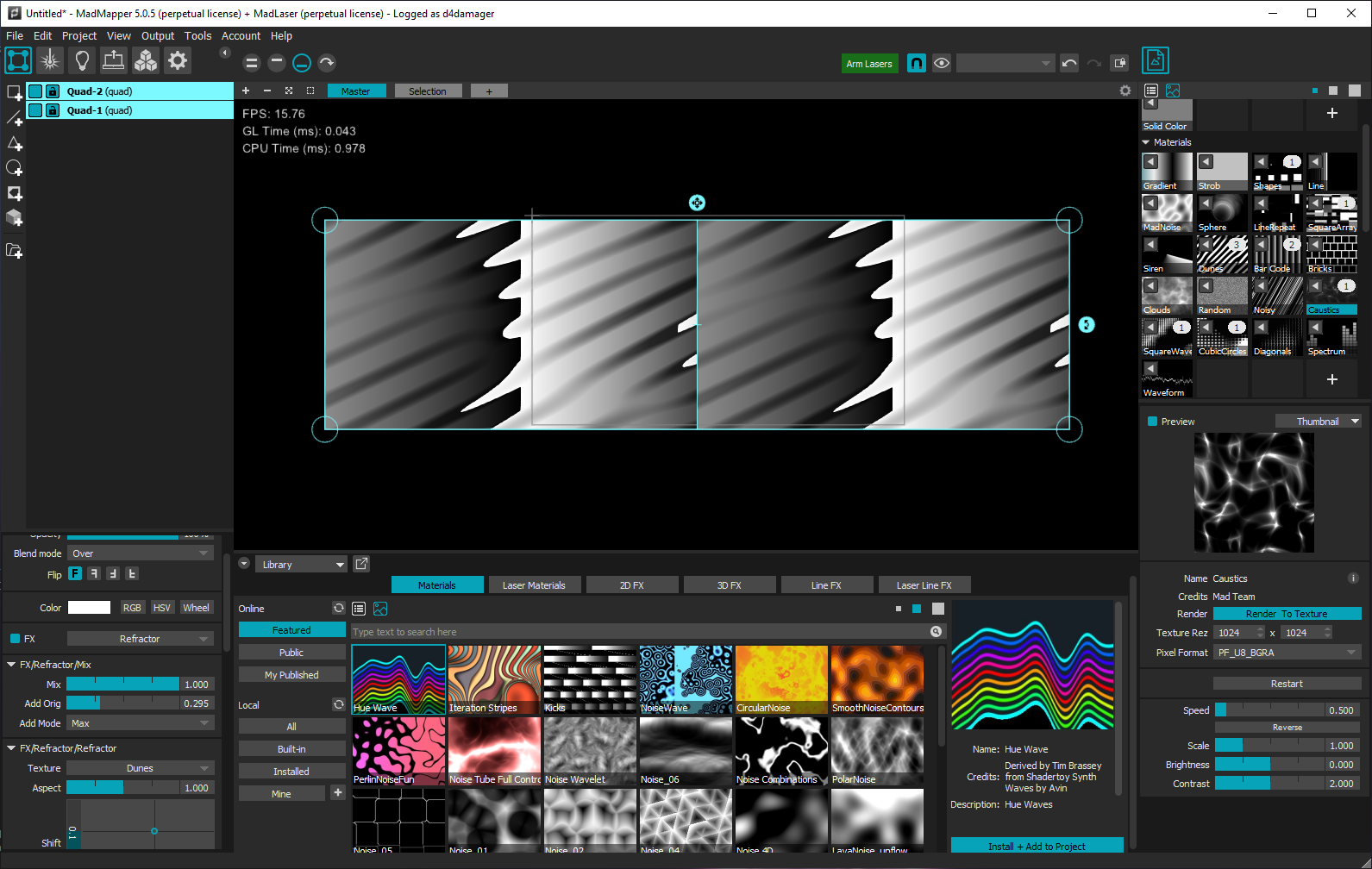Image resolution: width=1372 pixels, height=869 pixels.
Task: Click the refresh icon beside Online
Action: 338,609
